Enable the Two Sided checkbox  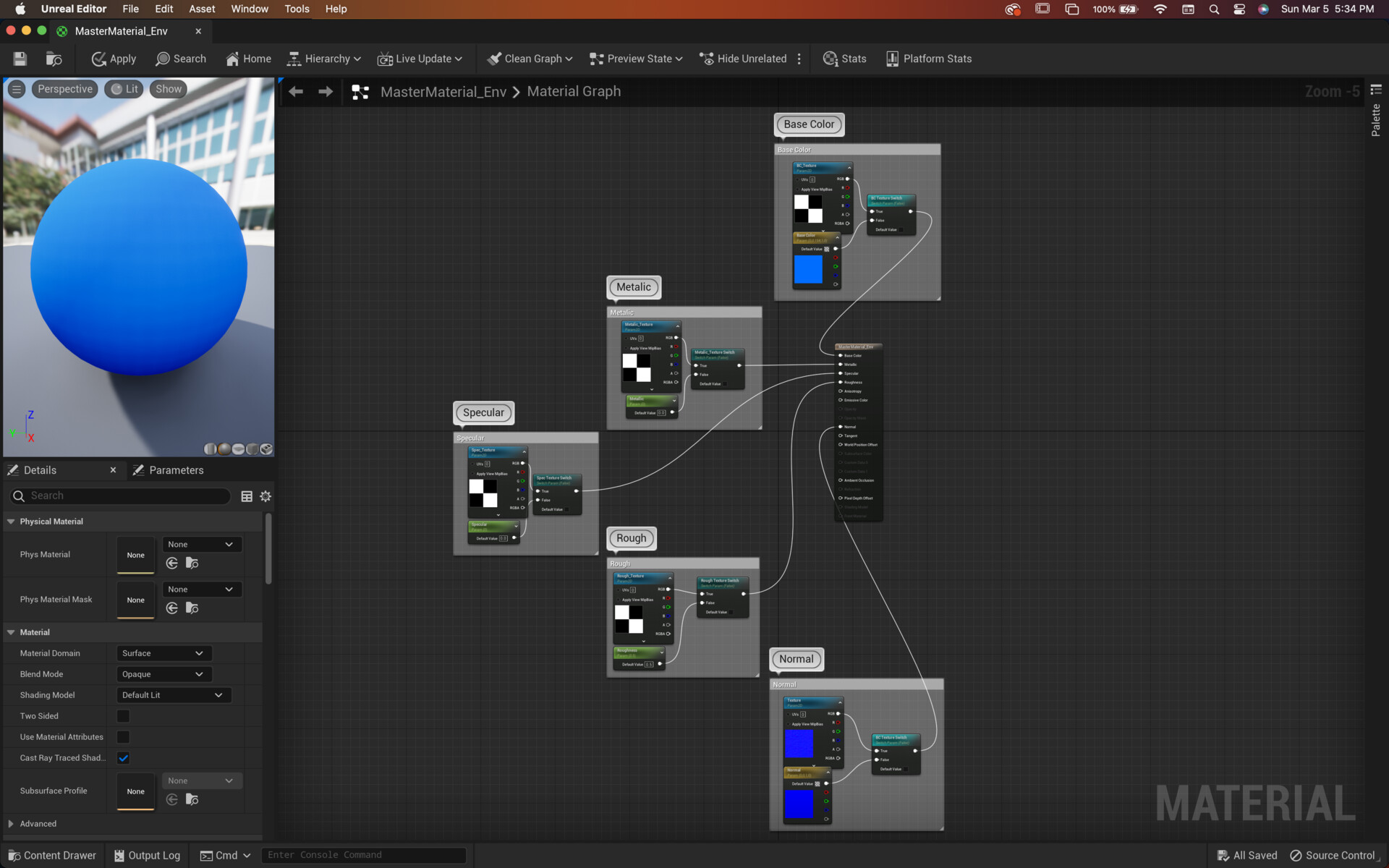123,716
